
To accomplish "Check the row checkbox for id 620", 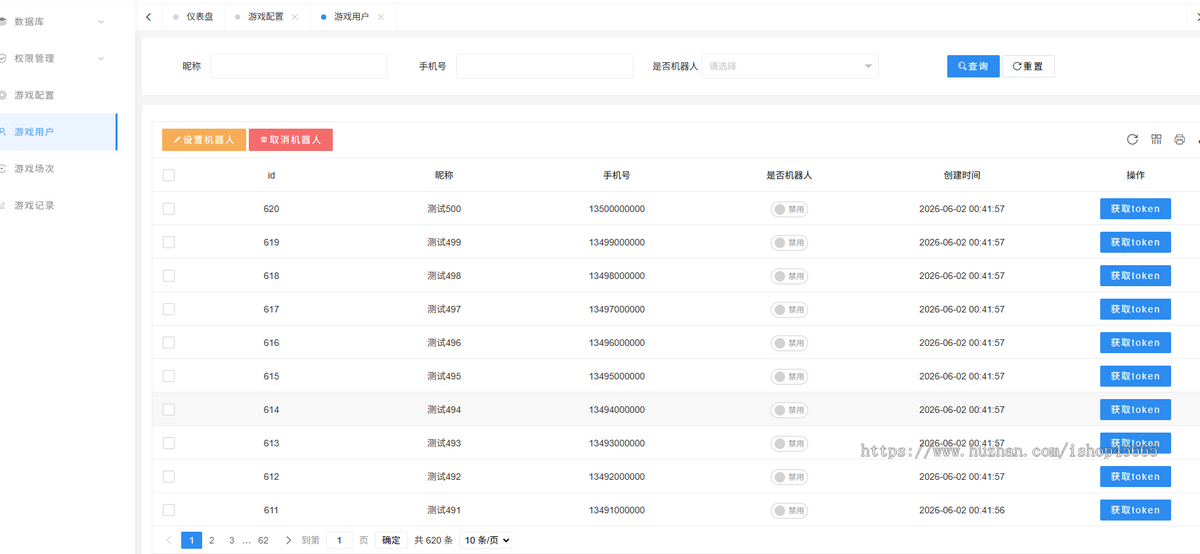I will (169, 209).
